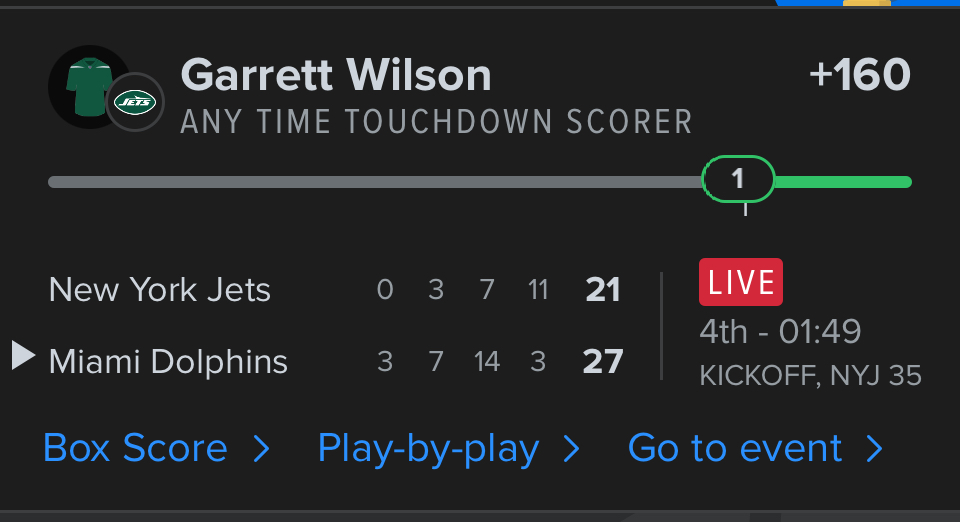Click the green section of the progress bar
The height and width of the screenshot is (522, 960).
click(x=842, y=182)
